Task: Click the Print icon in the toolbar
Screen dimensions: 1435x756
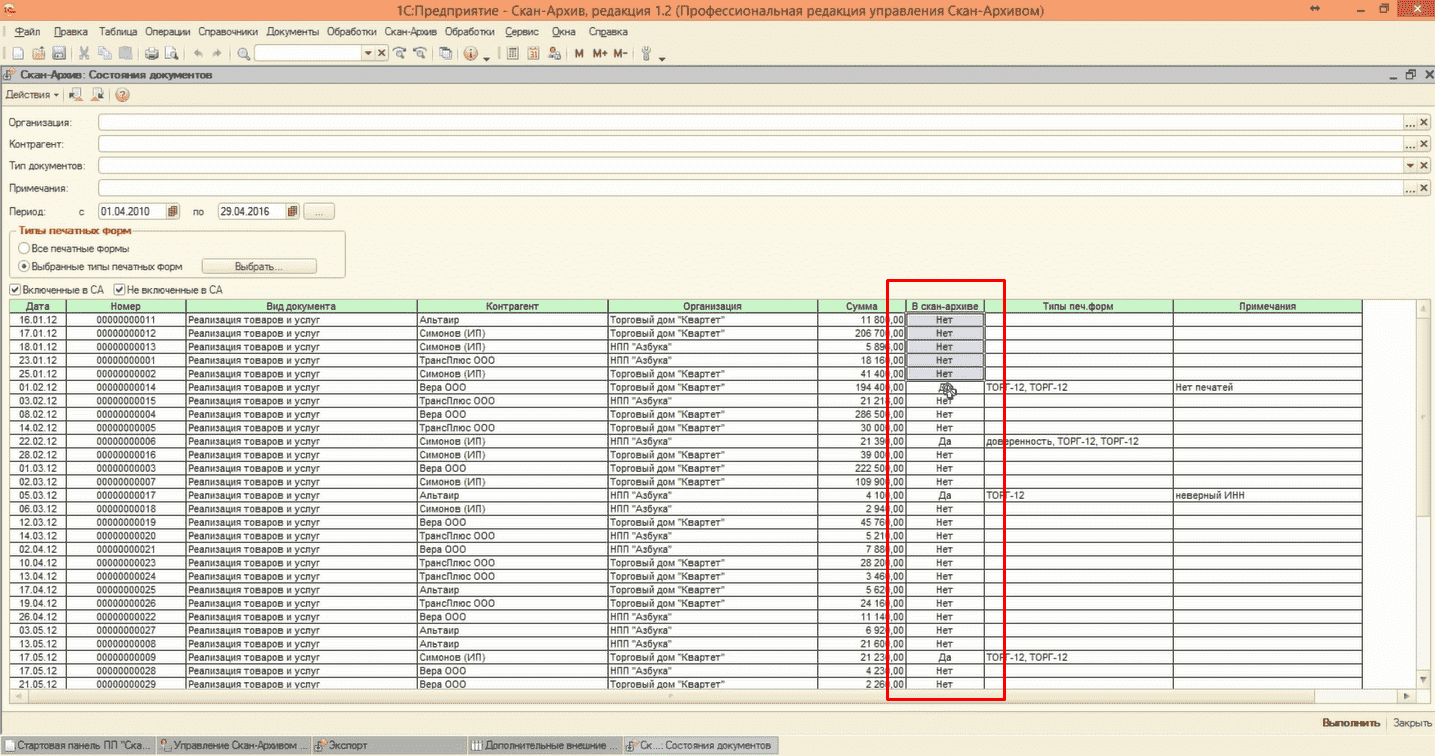Action: (x=152, y=53)
